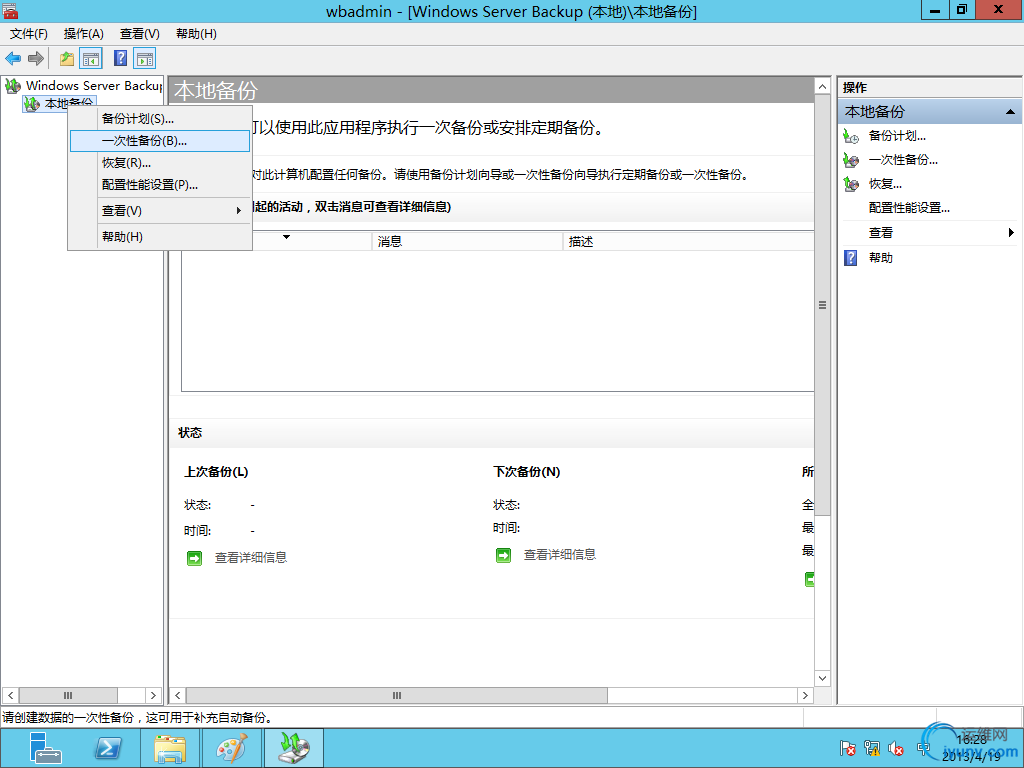Viewport: 1024px width, 768px height.
Task: Click the Back arrow toolbar icon
Action: (x=13, y=59)
